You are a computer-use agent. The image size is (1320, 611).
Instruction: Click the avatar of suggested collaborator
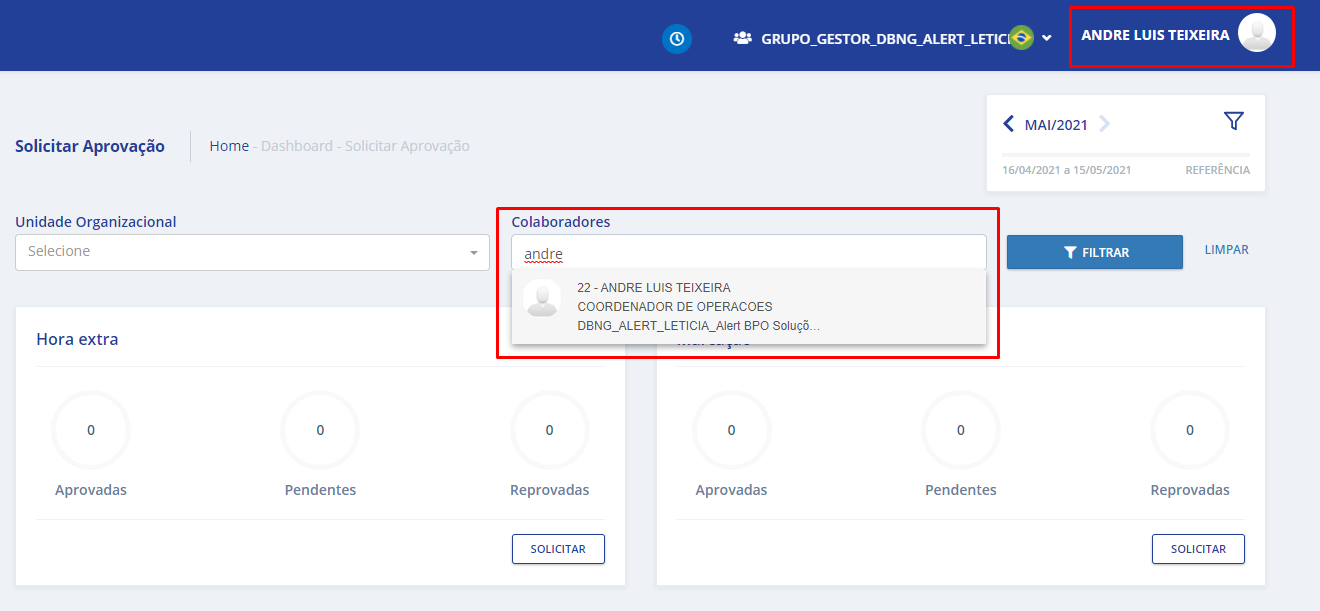pos(542,299)
